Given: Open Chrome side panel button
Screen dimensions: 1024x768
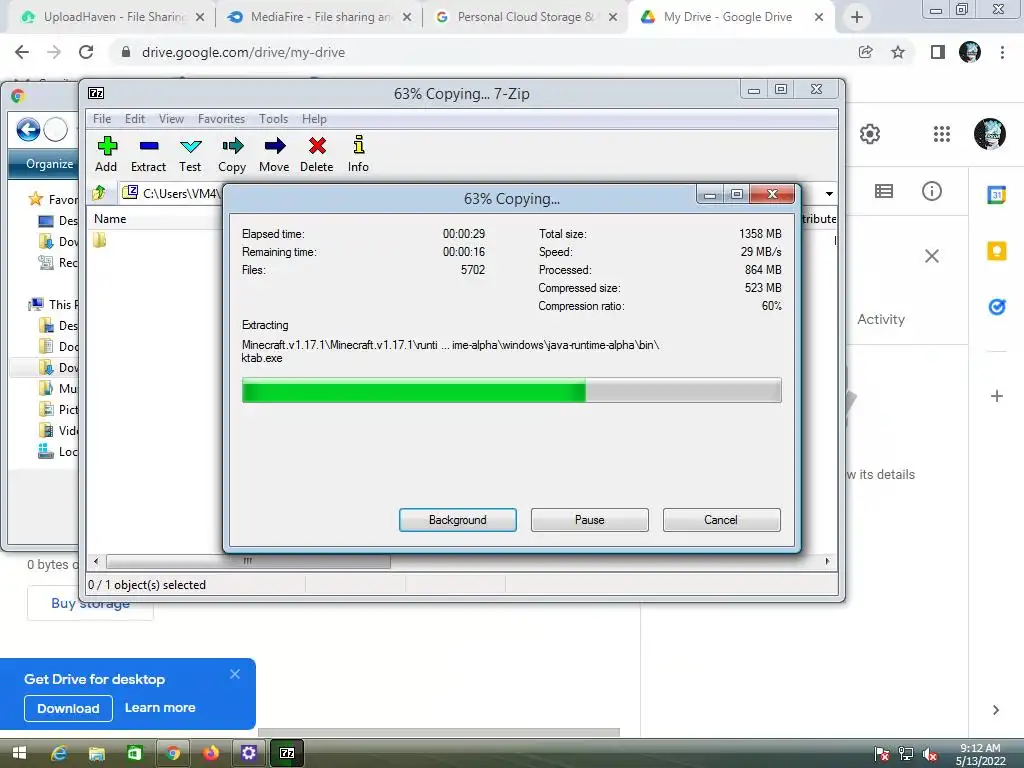Looking at the screenshot, I should click(938, 52).
